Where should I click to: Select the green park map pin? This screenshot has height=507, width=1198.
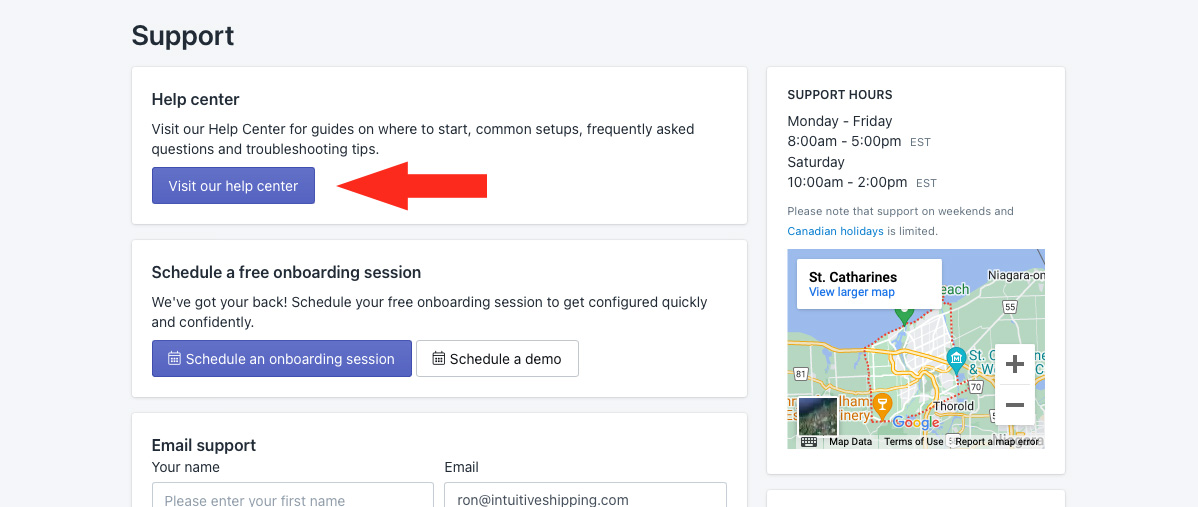(x=904, y=315)
